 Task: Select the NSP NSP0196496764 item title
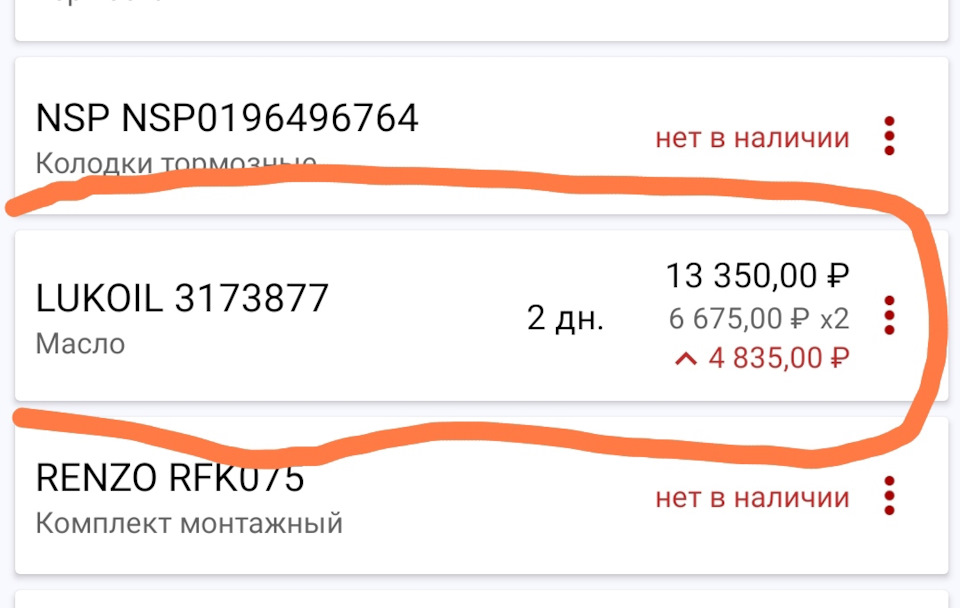click(x=227, y=118)
